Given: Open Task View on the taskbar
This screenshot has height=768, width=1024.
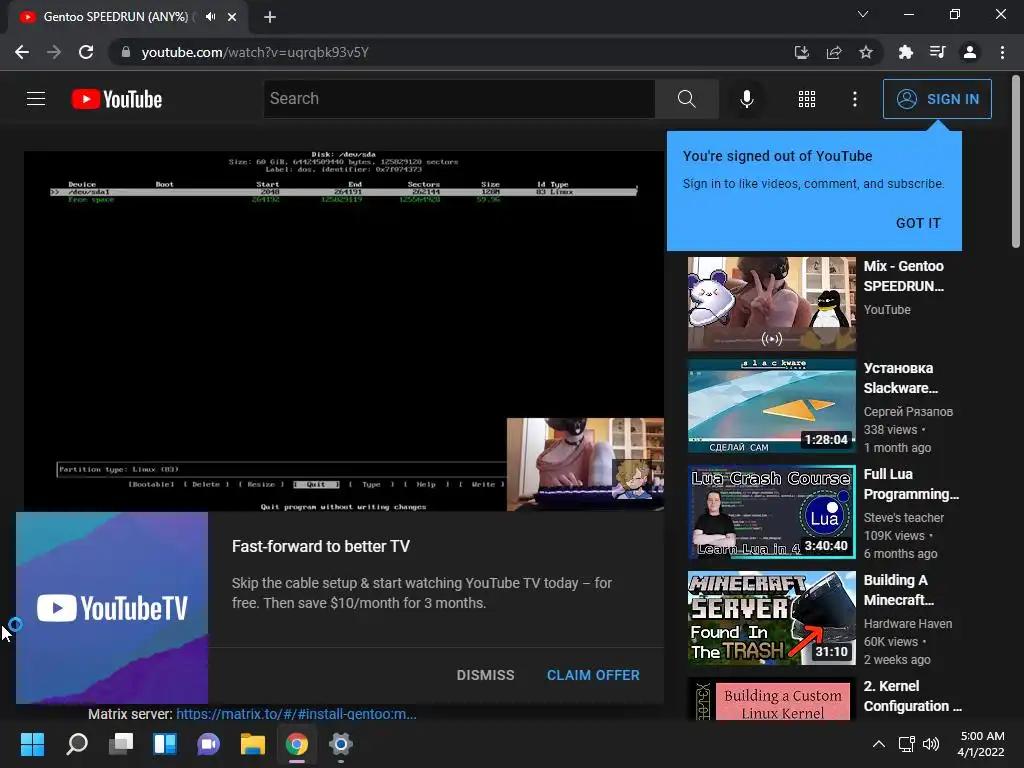Looking at the screenshot, I should pos(121,744).
